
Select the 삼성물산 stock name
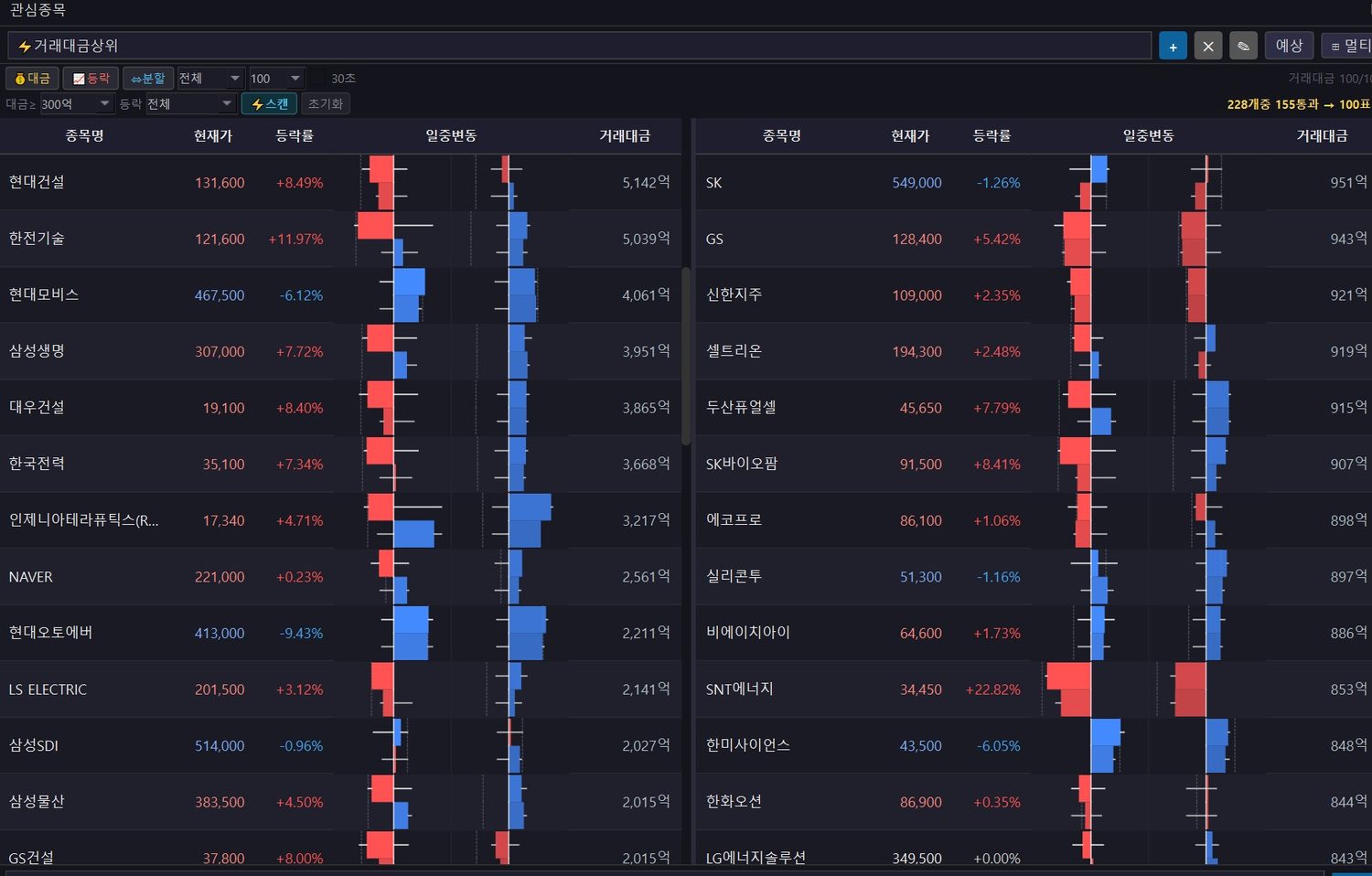37,802
